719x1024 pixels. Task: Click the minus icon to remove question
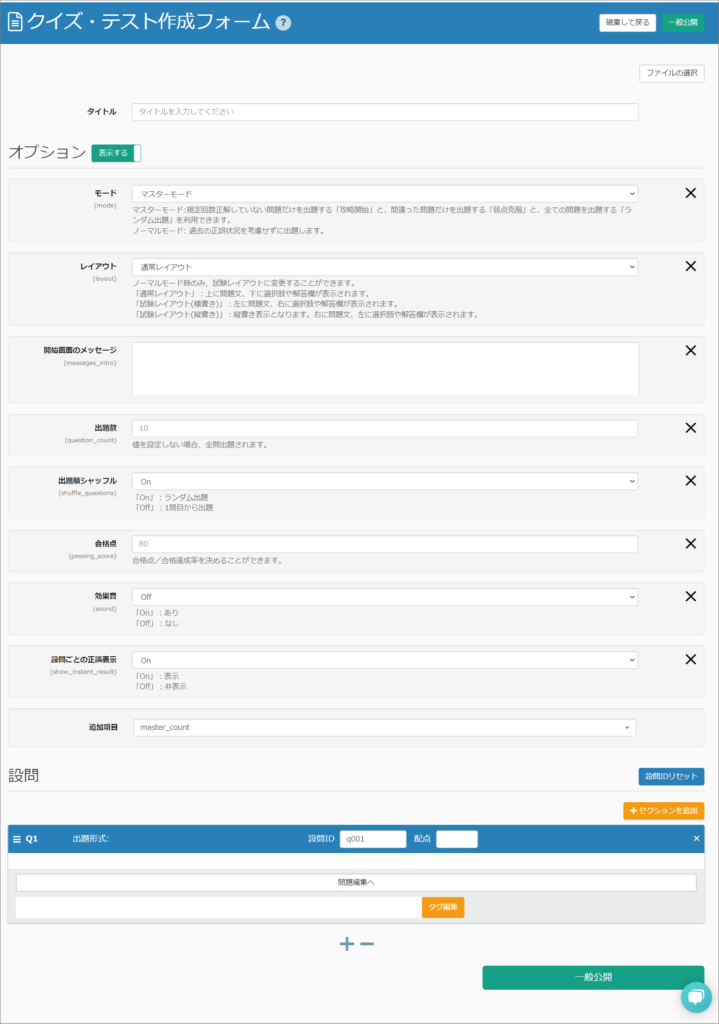pos(368,943)
